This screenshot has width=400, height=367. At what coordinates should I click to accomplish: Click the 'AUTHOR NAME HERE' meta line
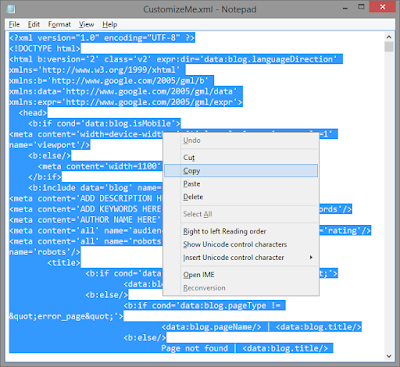[x=85, y=220]
